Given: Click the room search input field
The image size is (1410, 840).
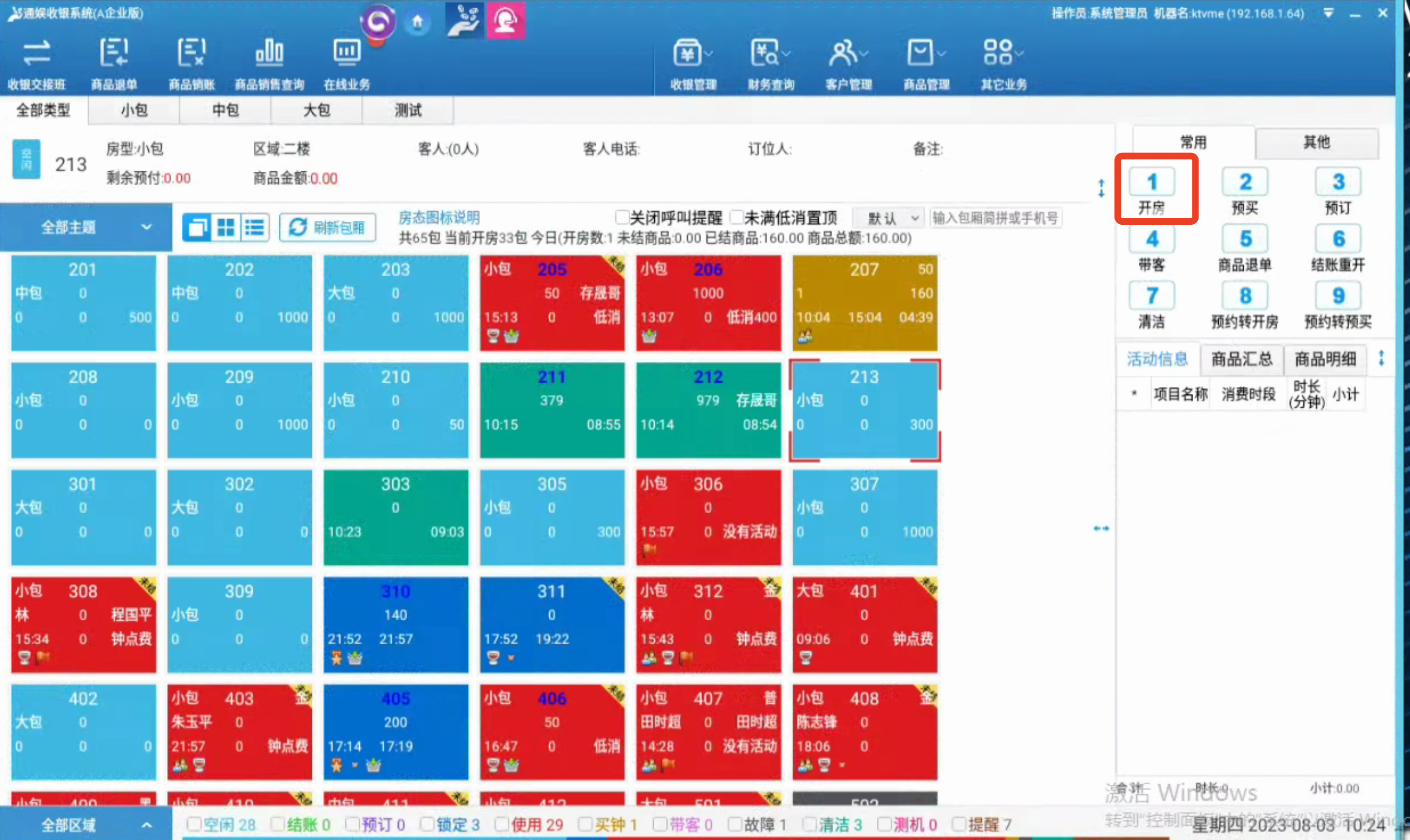Looking at the screenshot, I should coord(996,218).
